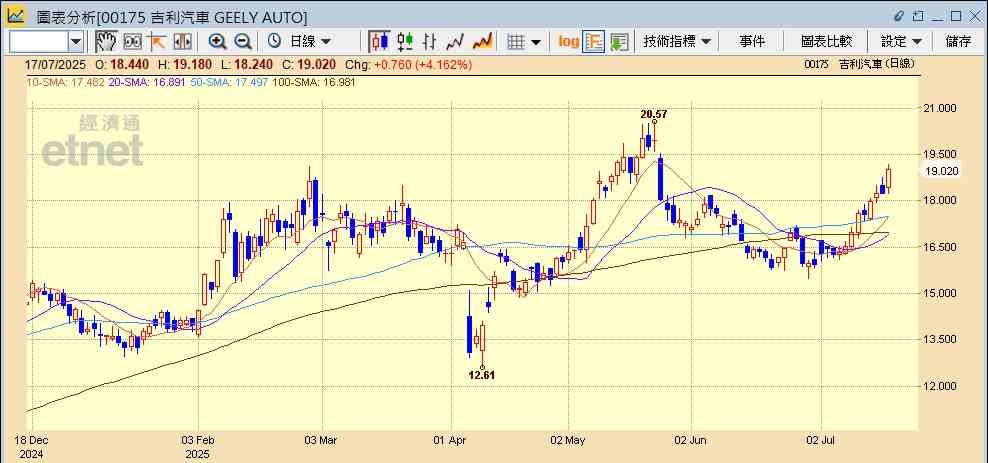Open the 設定 settings dropdown
Image resolution: width=988 pixels, height=463 pixels.
[x=901, y=42]
